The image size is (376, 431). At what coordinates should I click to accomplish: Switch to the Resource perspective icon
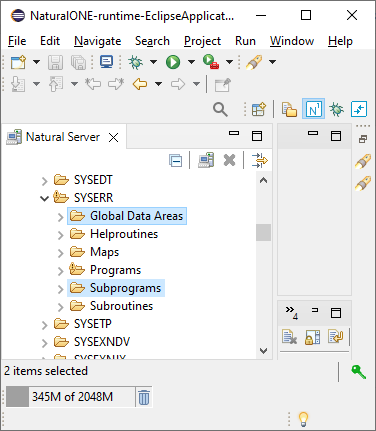(x=289, y=109)
